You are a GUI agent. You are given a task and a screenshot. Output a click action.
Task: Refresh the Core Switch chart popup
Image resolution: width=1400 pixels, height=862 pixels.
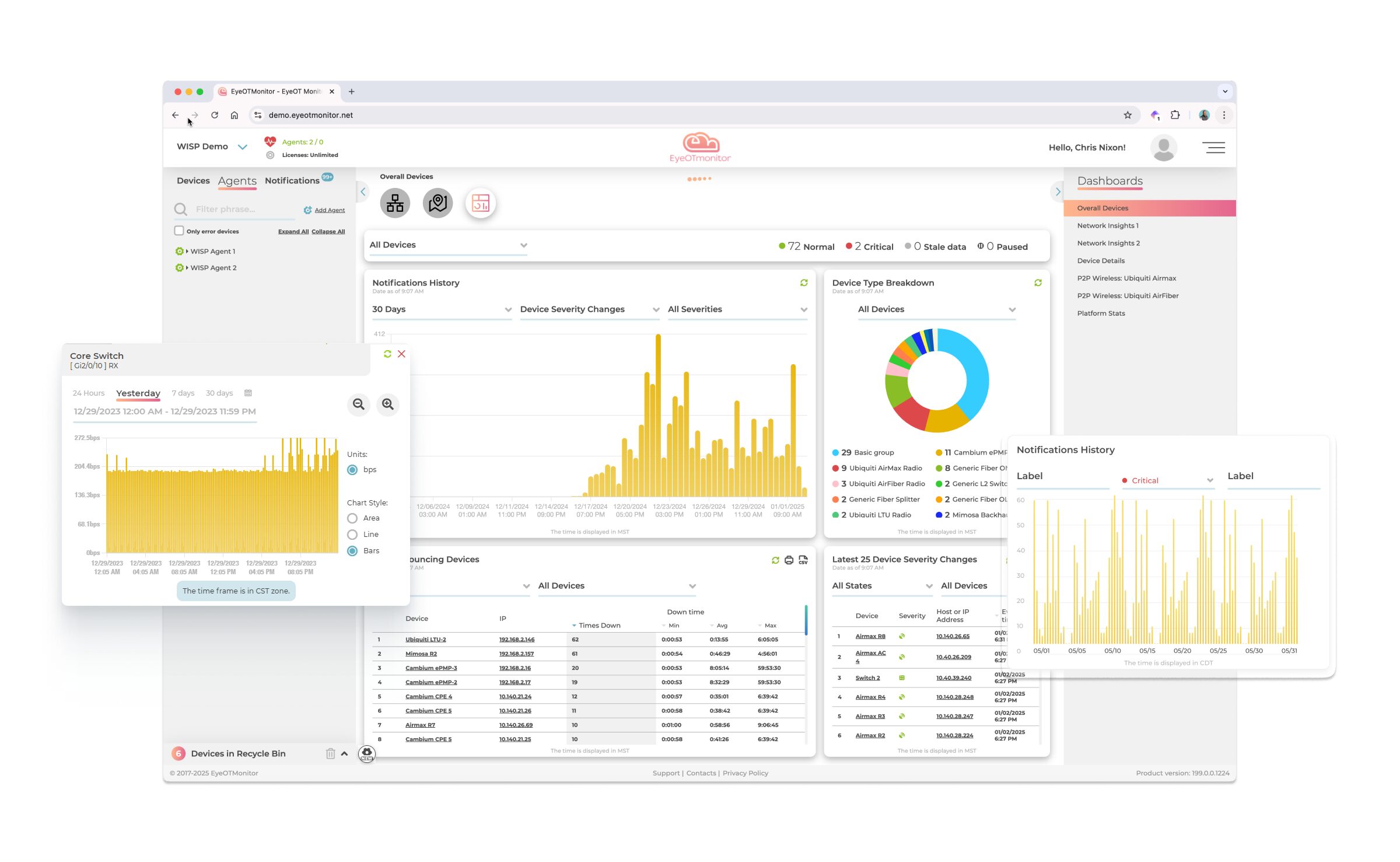[x=387, y=354]
